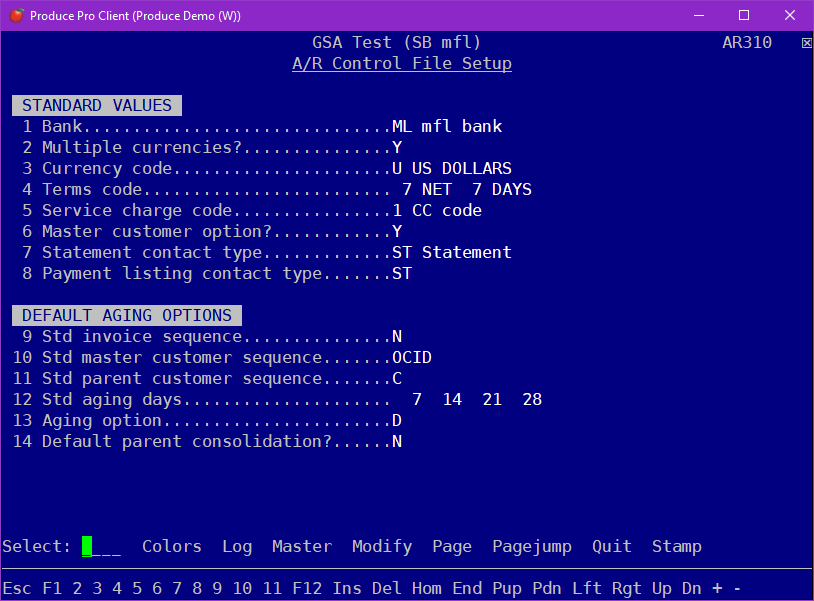Click the Default parent consolidation row
The image size is (814, 601).
pos(207,442)
